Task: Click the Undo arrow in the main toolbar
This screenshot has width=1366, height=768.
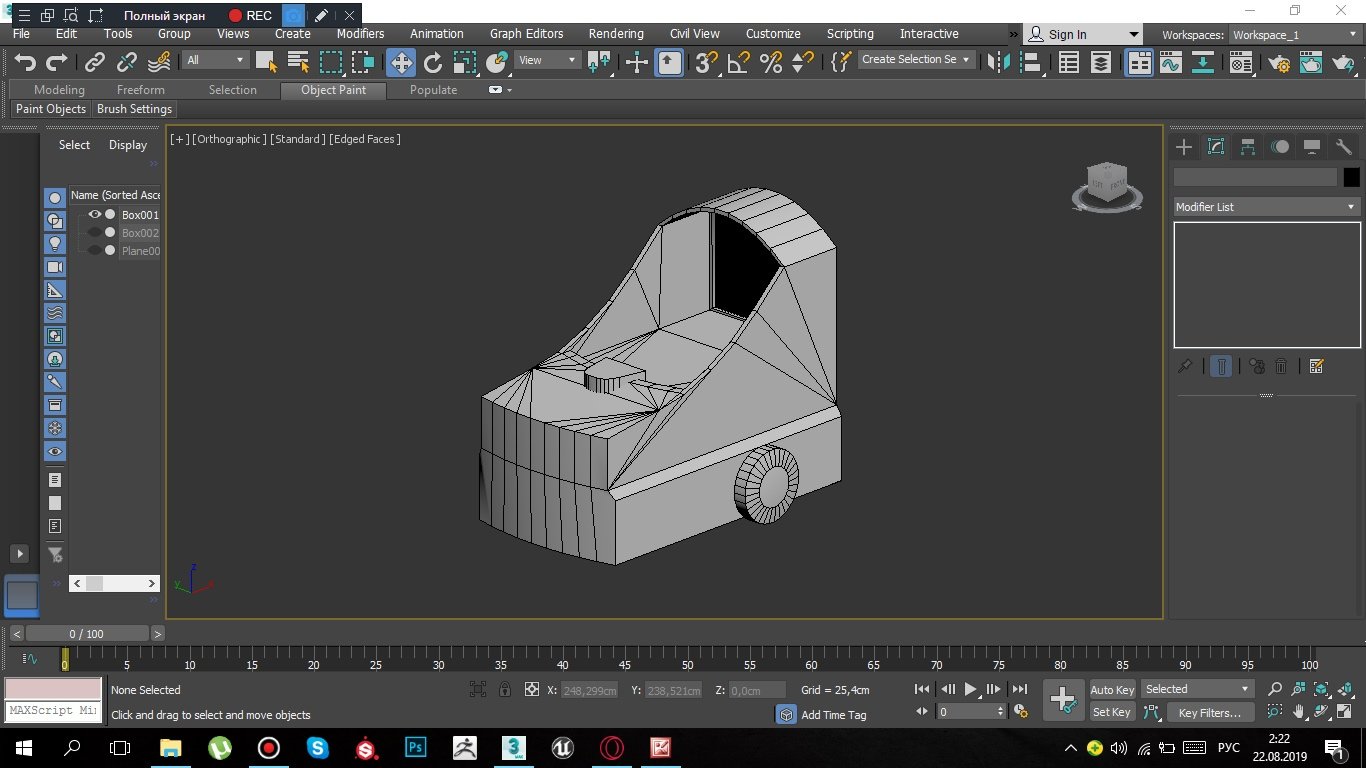Action: (25, 63)
